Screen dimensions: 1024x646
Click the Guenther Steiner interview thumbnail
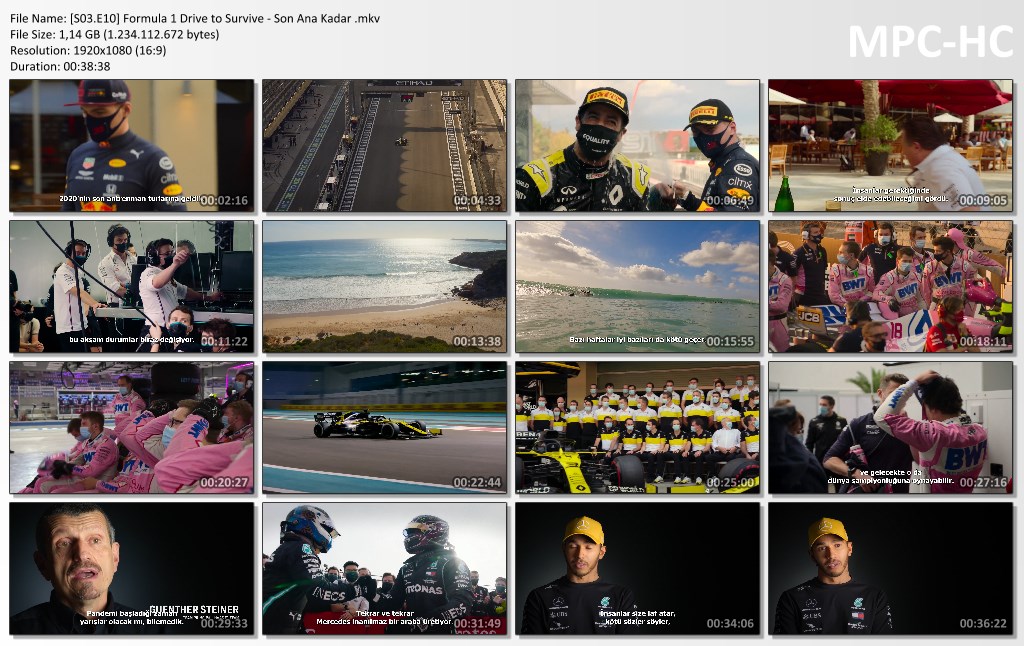pyautogui.click(x=131, y=569)
